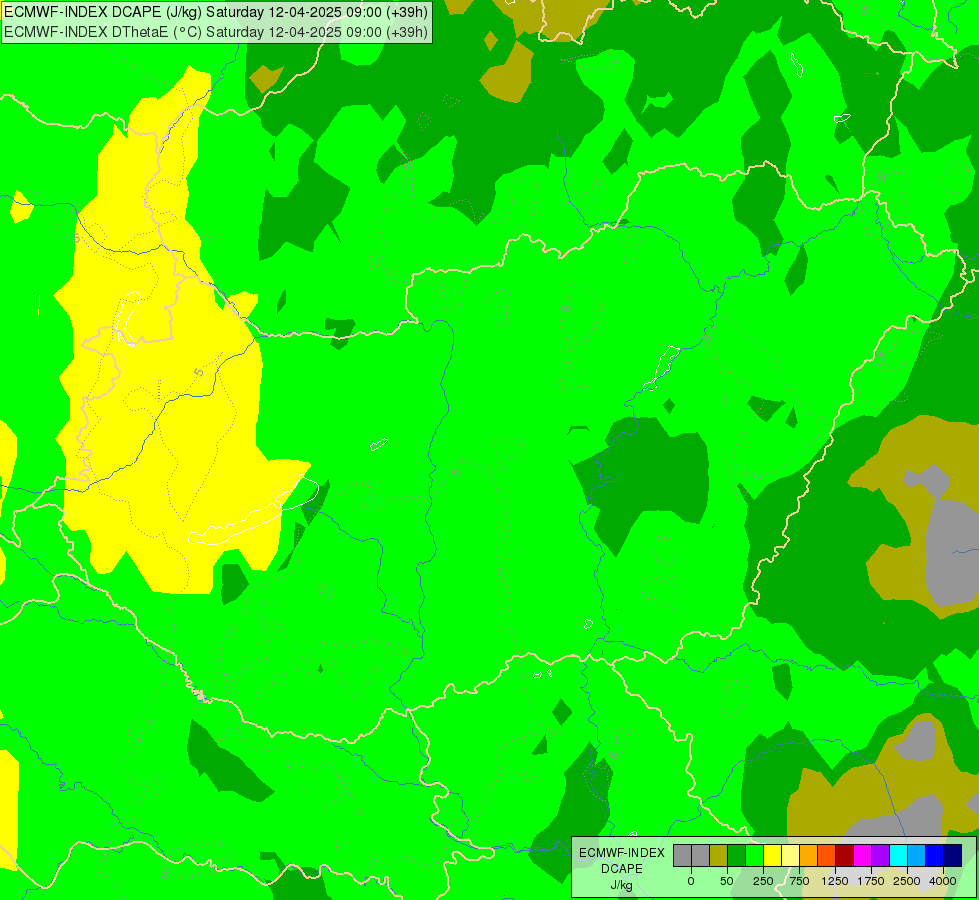
Task: Click the olive legend swatch
Action: pyautogui.click(x=719, y=855)
